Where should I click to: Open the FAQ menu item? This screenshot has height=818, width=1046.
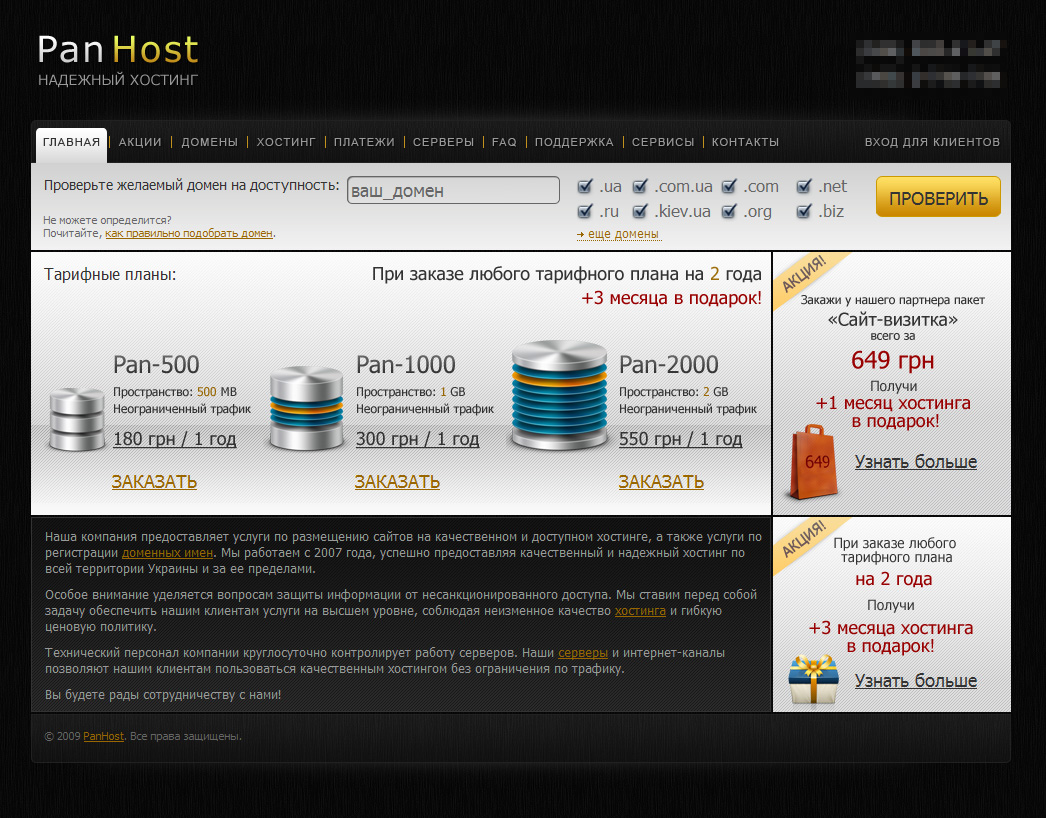point(504,142)
